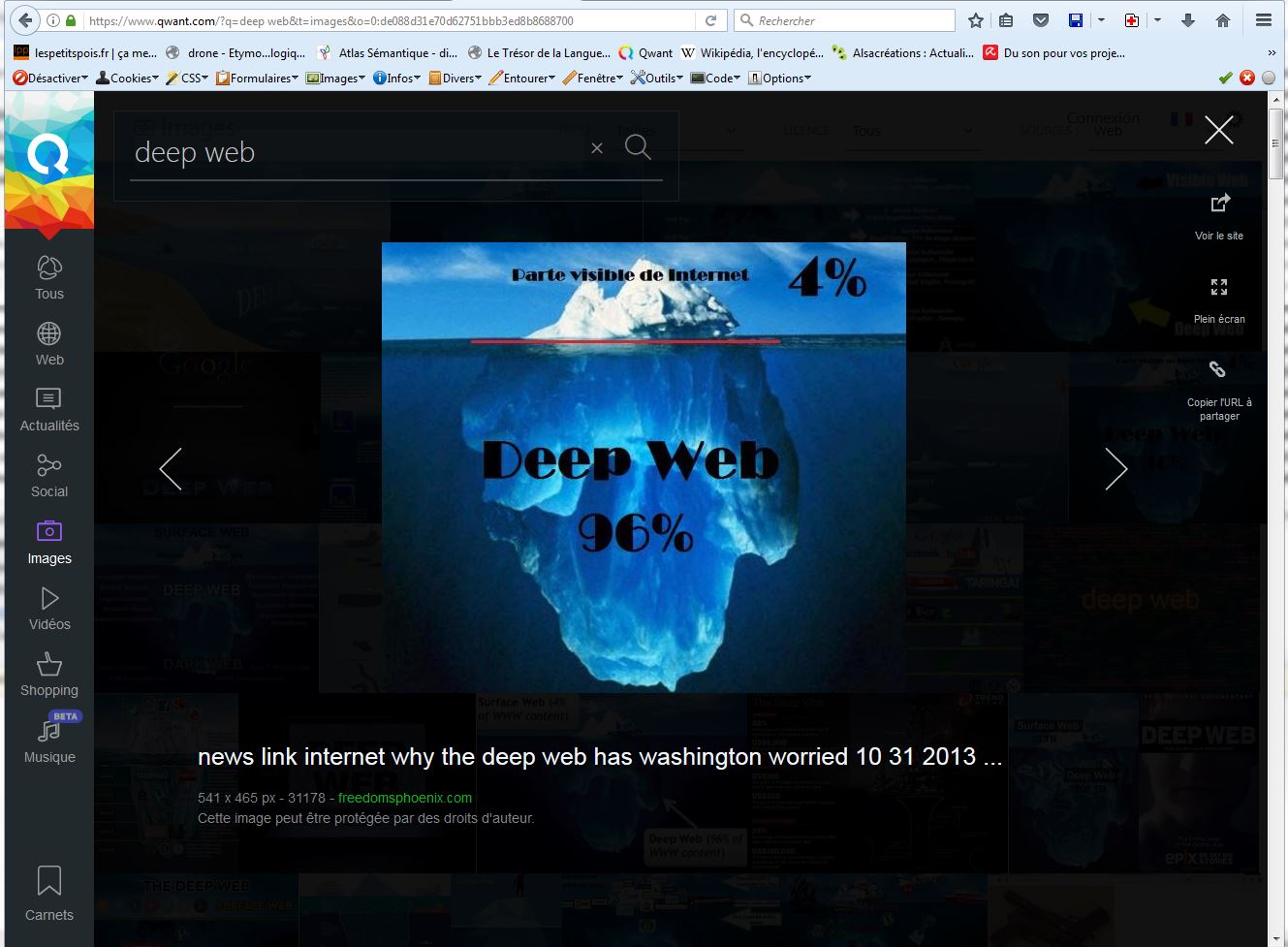Image resolution: width=1288 pixels, height=947 pixels.
Task: Open the Qwant bookmark
Action: [645, 53]
